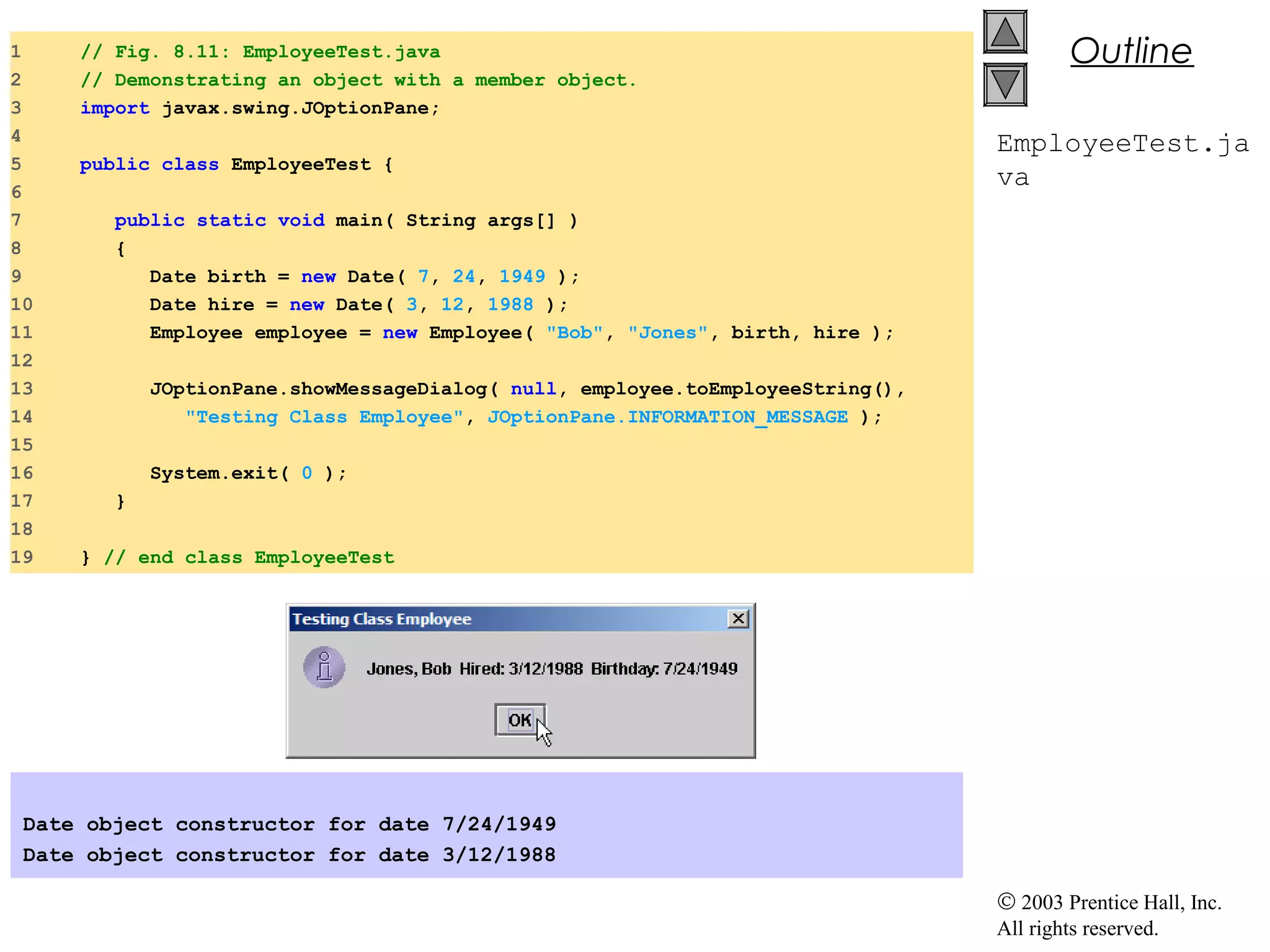Click the information icon in dialog

click(x=324, y=668)
